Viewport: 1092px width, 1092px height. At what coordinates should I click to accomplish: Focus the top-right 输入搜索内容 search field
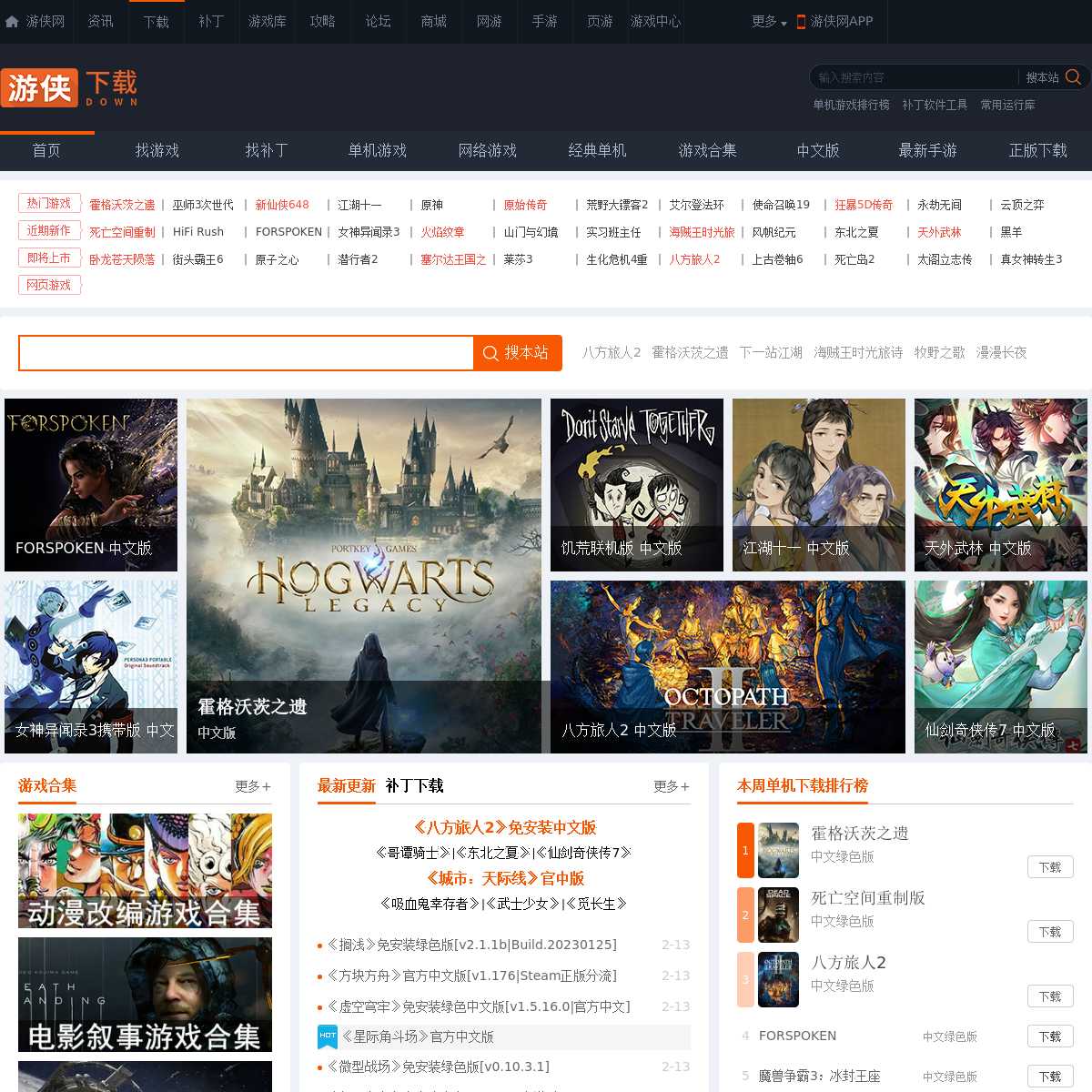click(x=914, y=77)
